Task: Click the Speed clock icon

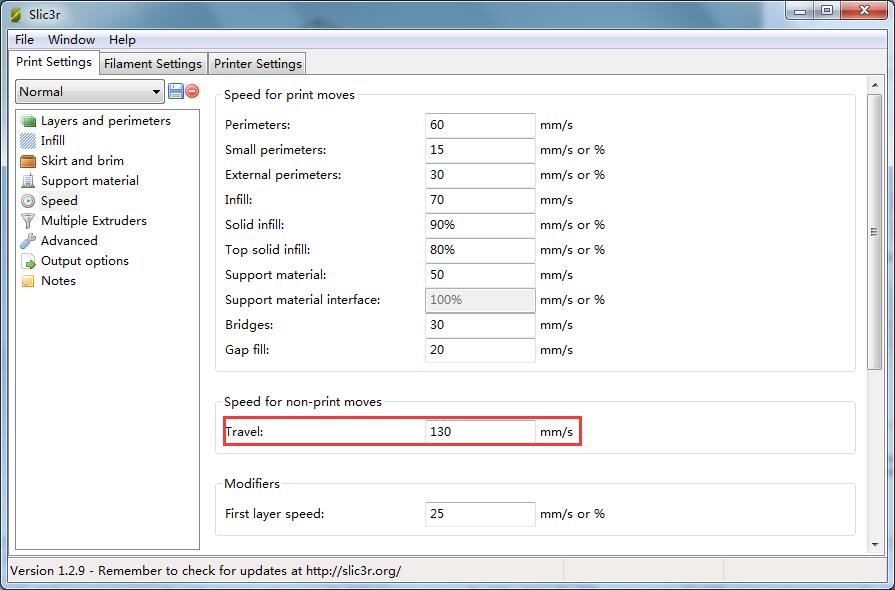Action: point(28,201)
